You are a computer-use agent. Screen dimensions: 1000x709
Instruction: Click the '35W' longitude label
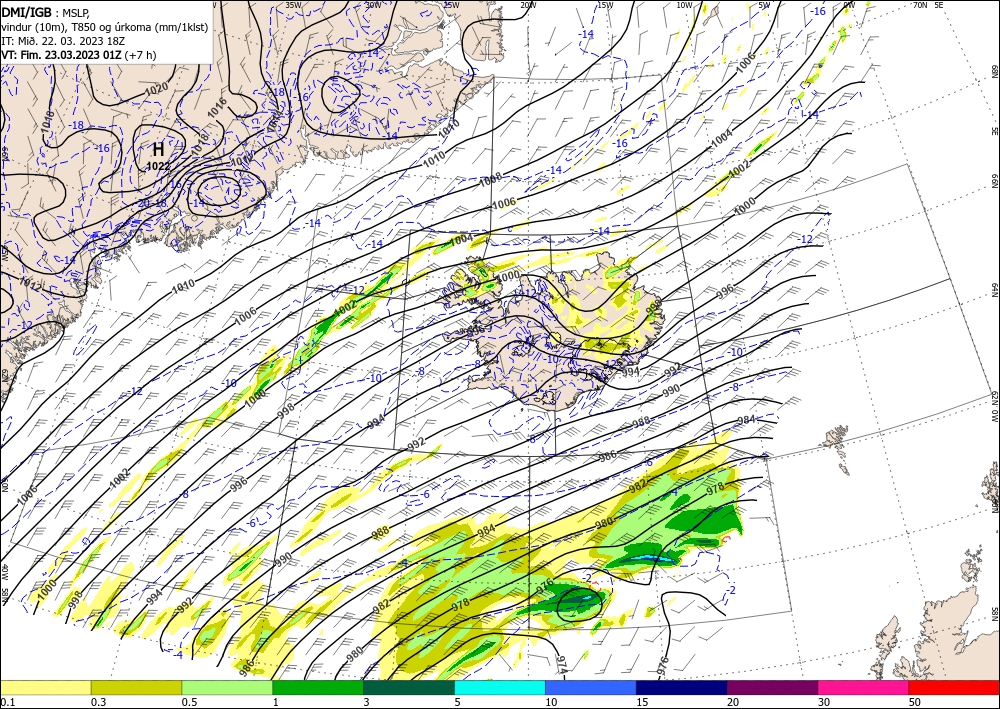tap(293, 4)
